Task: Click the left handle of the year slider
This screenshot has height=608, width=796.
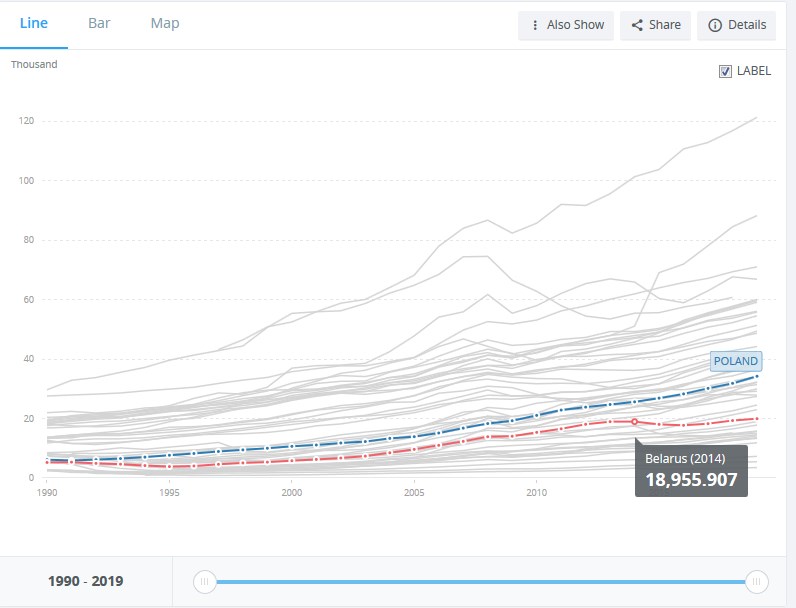Action: (x=204, y=581)
